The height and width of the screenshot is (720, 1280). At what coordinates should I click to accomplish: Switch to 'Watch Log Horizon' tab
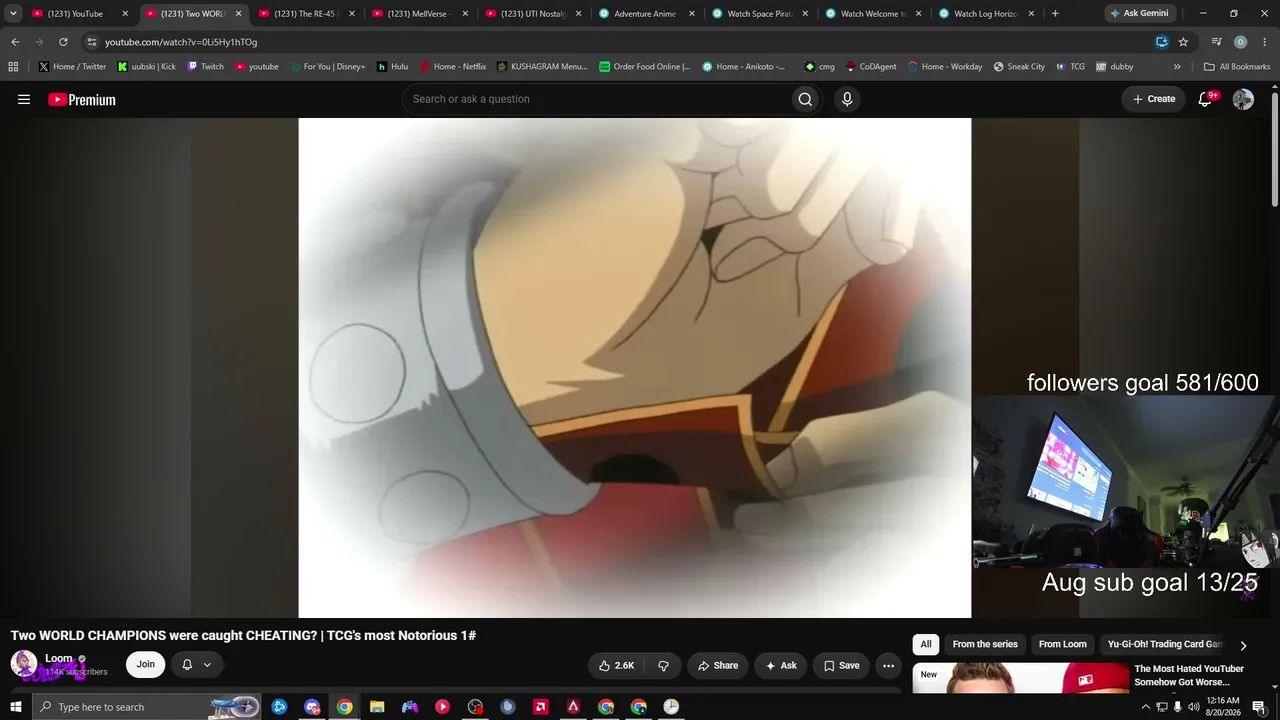point(985,14)
